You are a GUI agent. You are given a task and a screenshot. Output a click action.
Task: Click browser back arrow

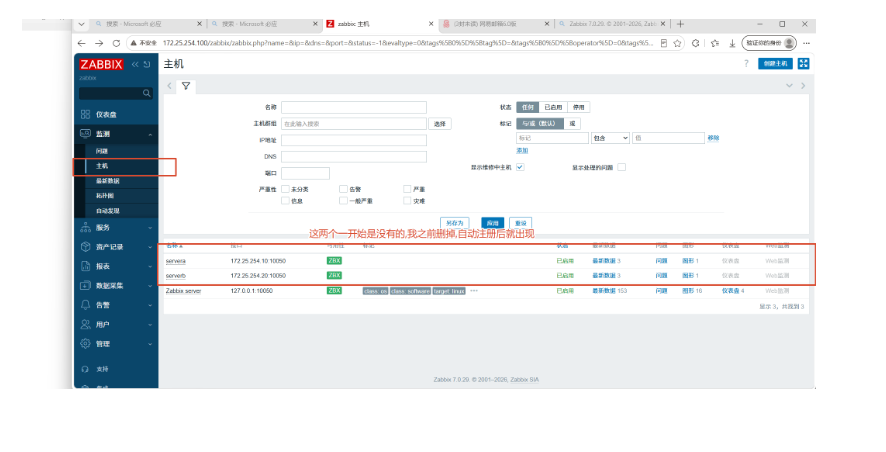81,43
